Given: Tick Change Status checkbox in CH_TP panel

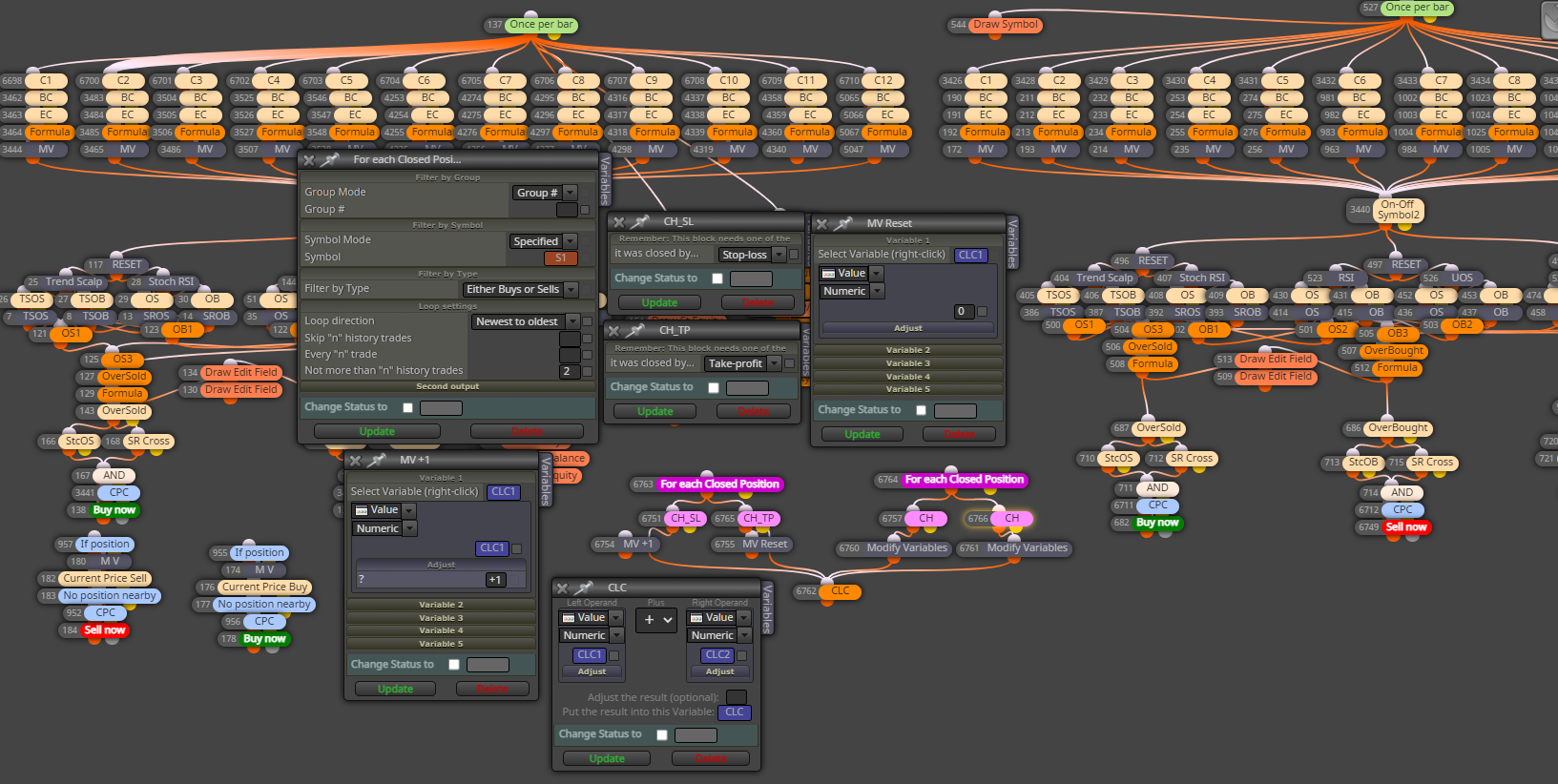Looking at the screenshot, I should click(x=714, y=387).
